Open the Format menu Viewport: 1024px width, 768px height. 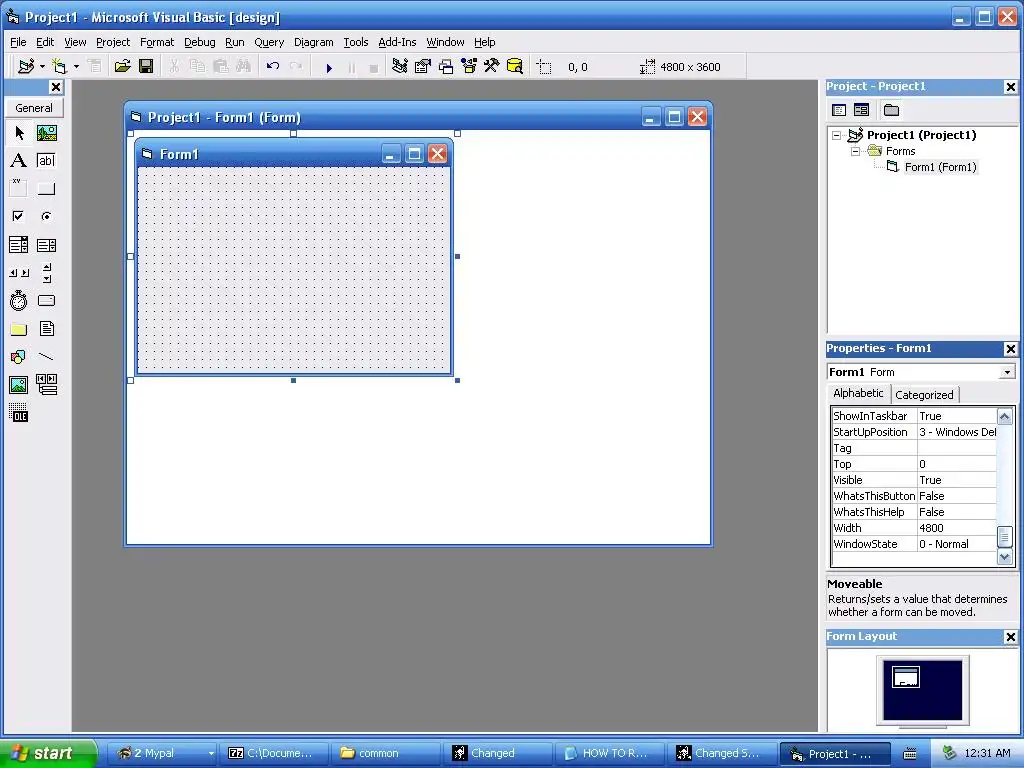(x=157, y=42)
